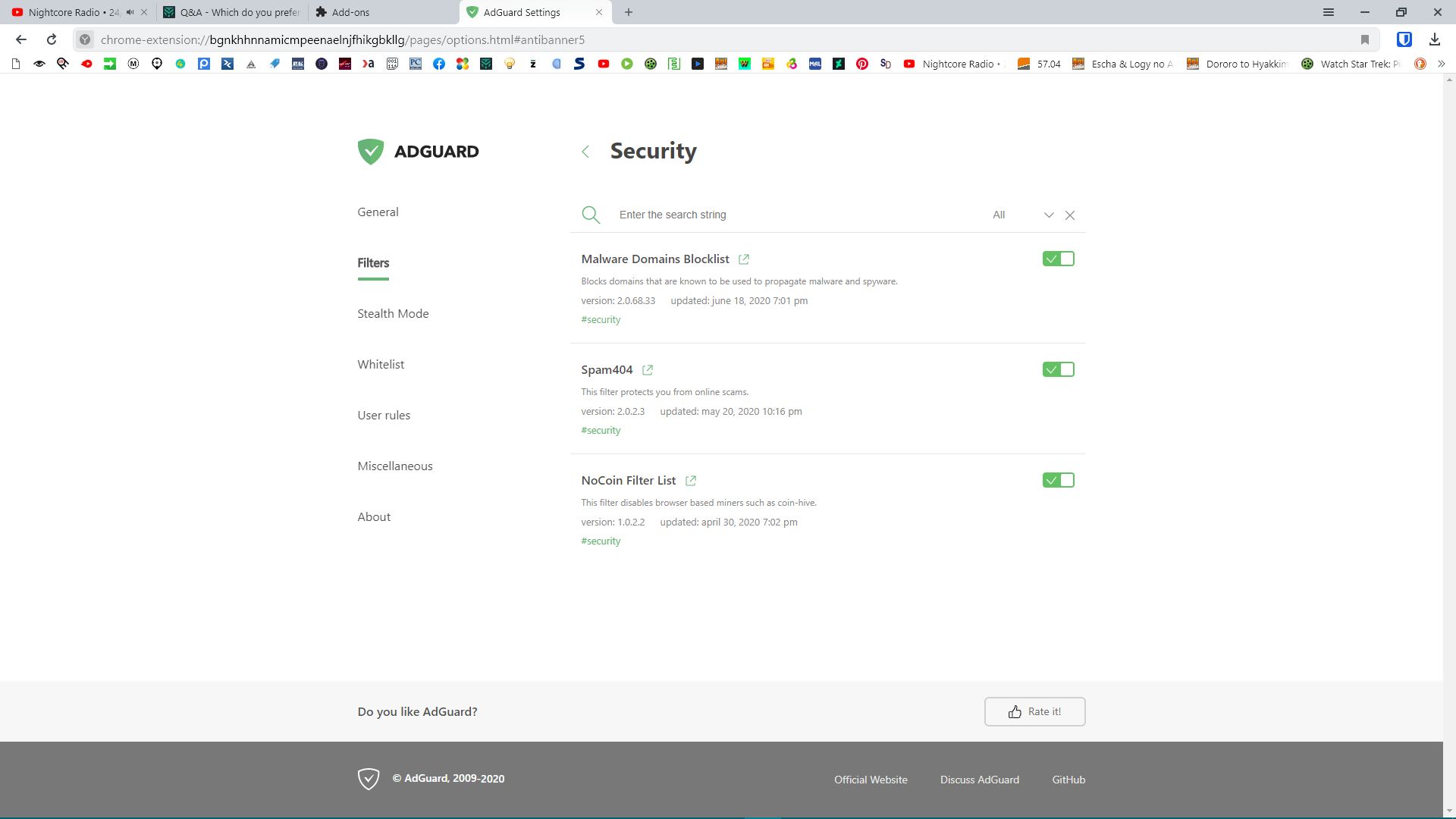Open the DuckDuckGo bookmark icon
Viewport: 1456px width, 819px height.
pyautogui.click(x=1420, y=64)
